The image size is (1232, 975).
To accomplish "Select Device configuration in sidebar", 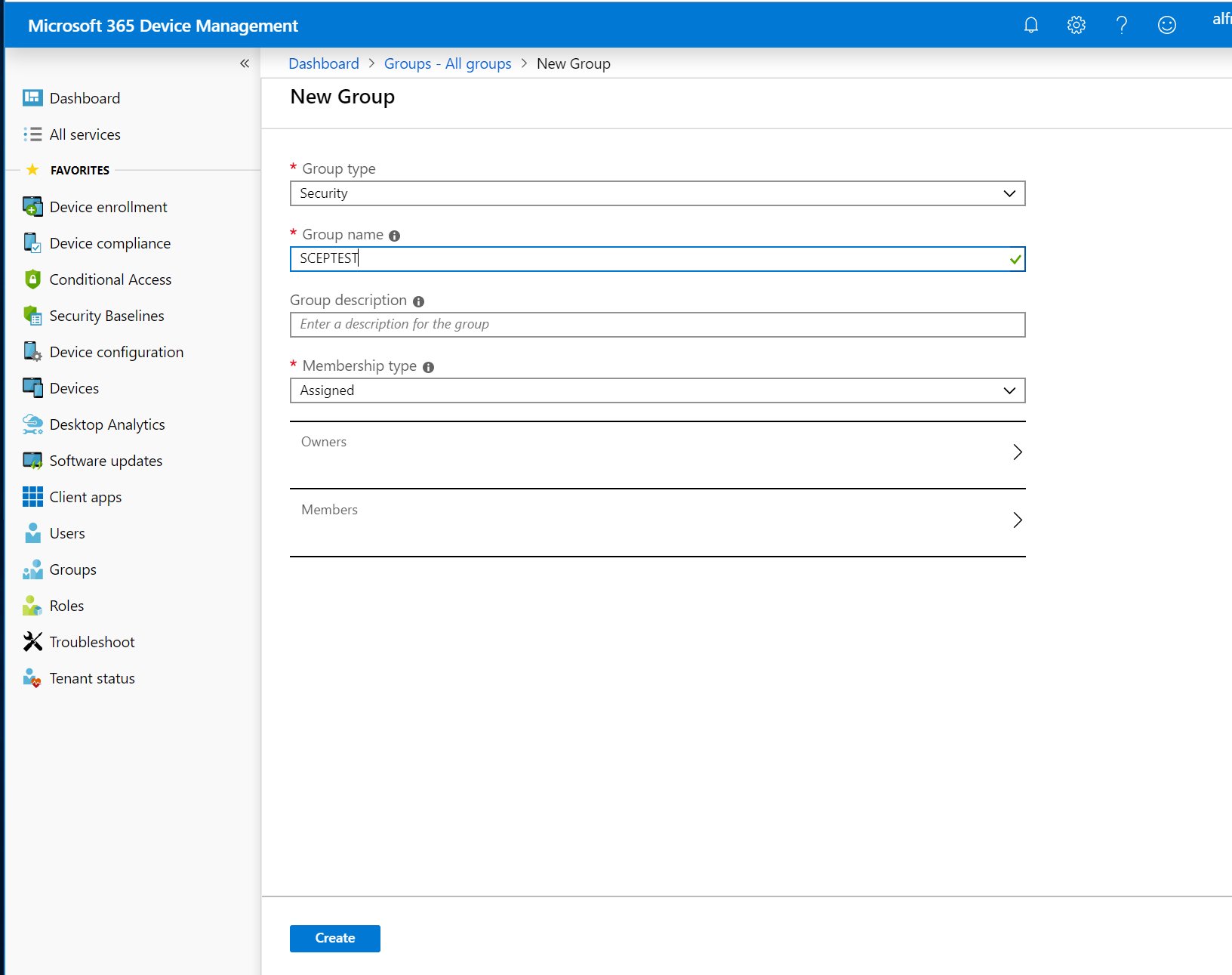I will [116, 351].
